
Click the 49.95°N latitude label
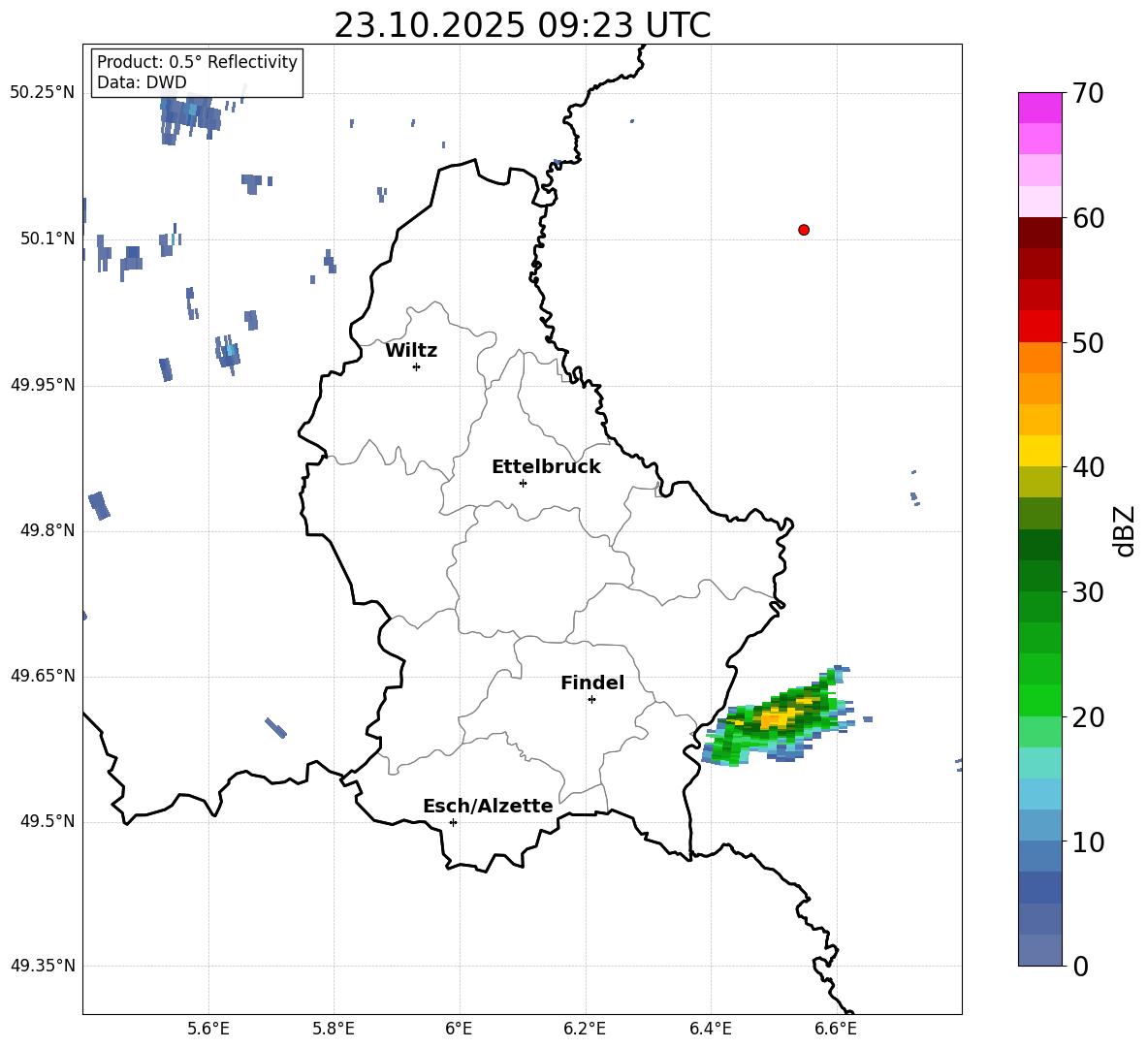pyautogui.click(x=43, y=385)
